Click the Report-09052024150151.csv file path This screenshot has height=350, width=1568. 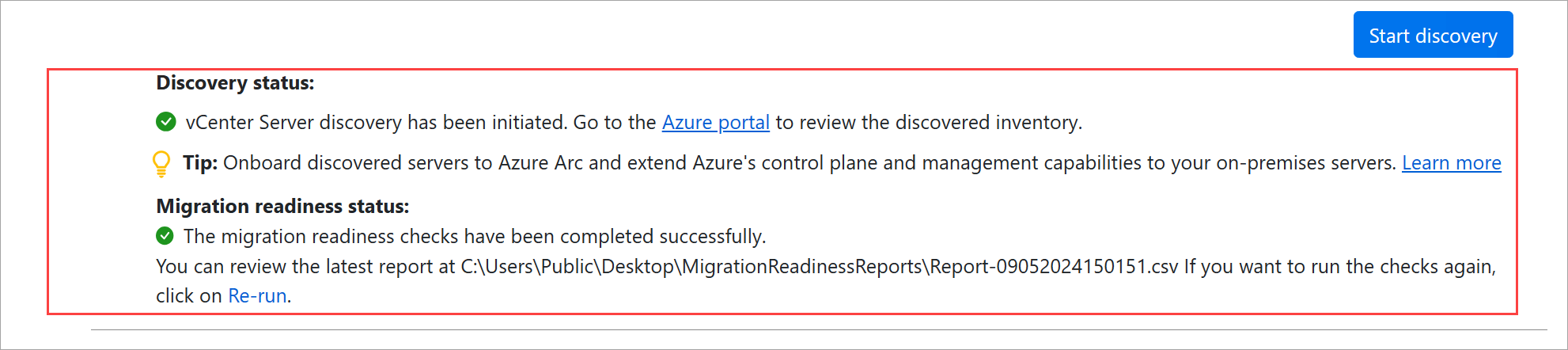(819, 267)
